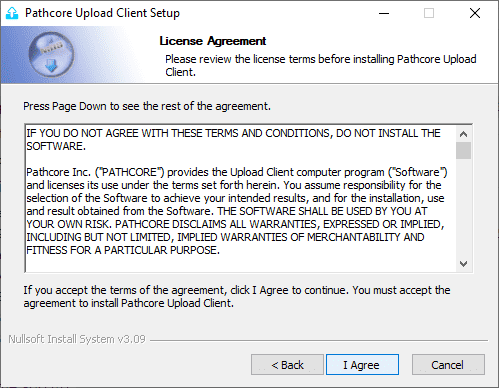The image size is (499, 388).
Task: Click the 'FITNESS FOR A PARTICULAR PURPOSE.' line
Action: [x=123, y=250]
